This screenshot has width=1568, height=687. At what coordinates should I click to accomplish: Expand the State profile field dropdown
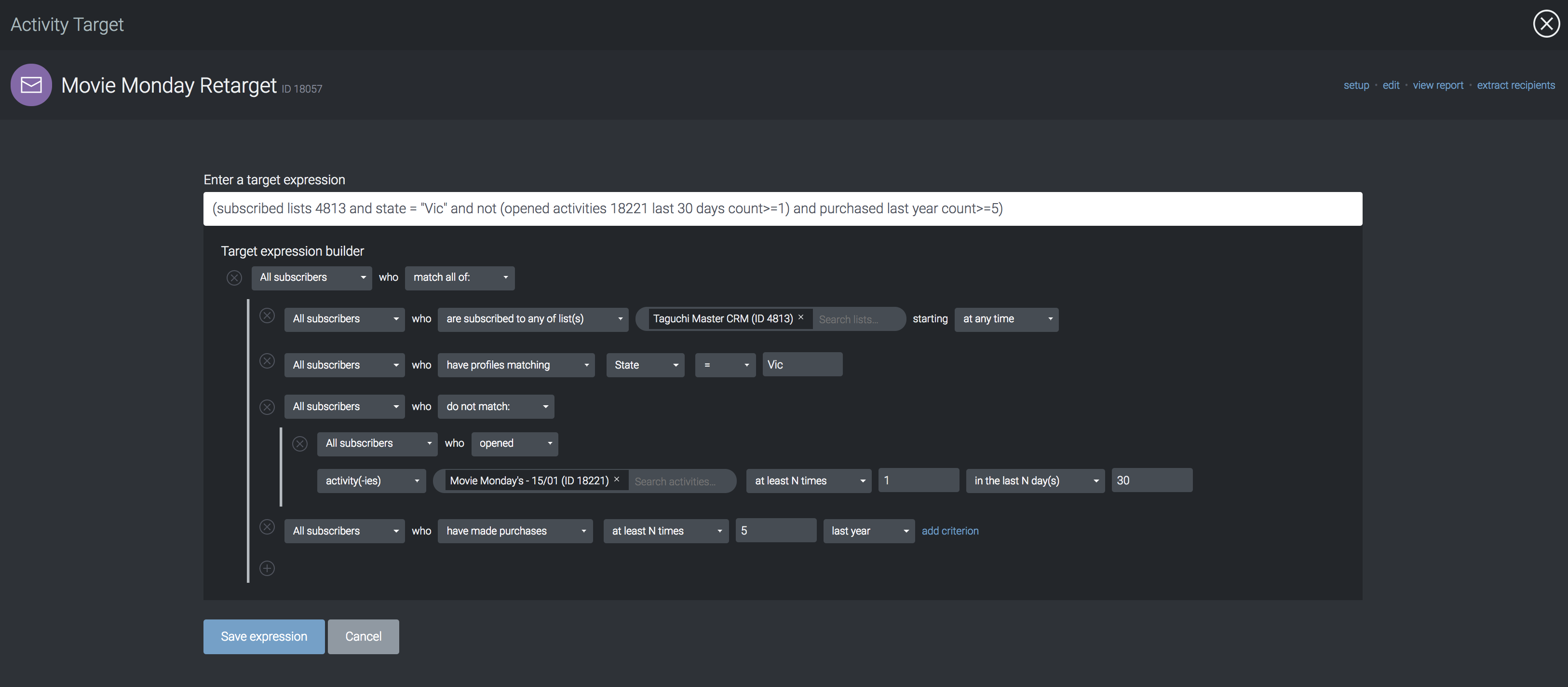[x=645, y=365]
